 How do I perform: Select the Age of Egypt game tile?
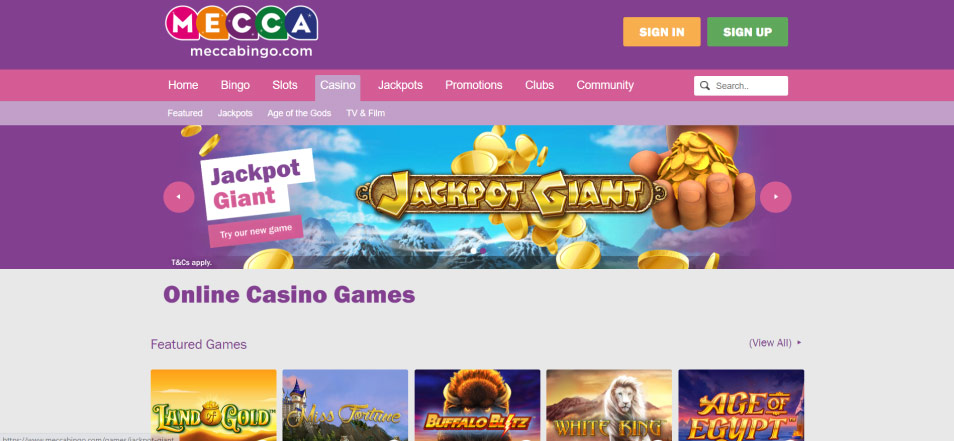coord(741,405)
